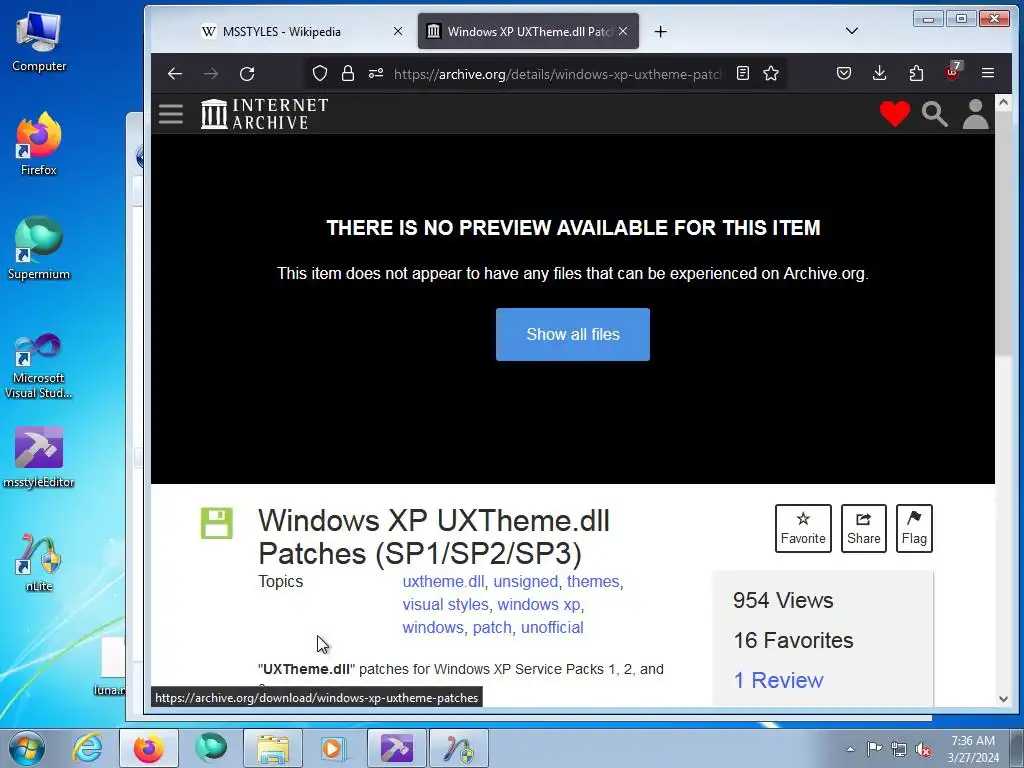The width and height of the screenshot is (1024, 768).
Task: Select the nLite desktop shortcut
Action: coord(39,562)
